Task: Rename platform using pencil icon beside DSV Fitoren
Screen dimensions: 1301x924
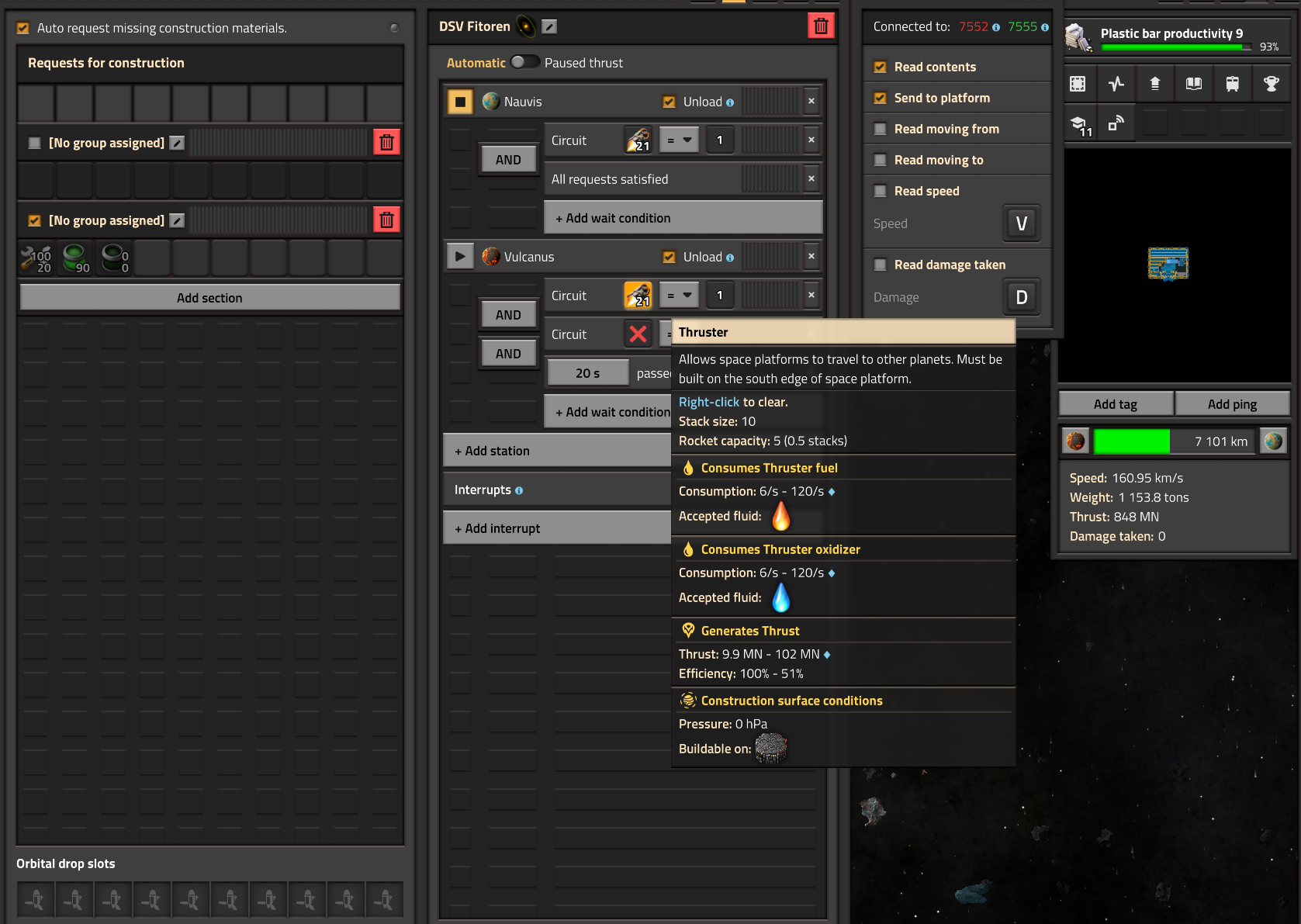Action: click(x=549, y=26)
